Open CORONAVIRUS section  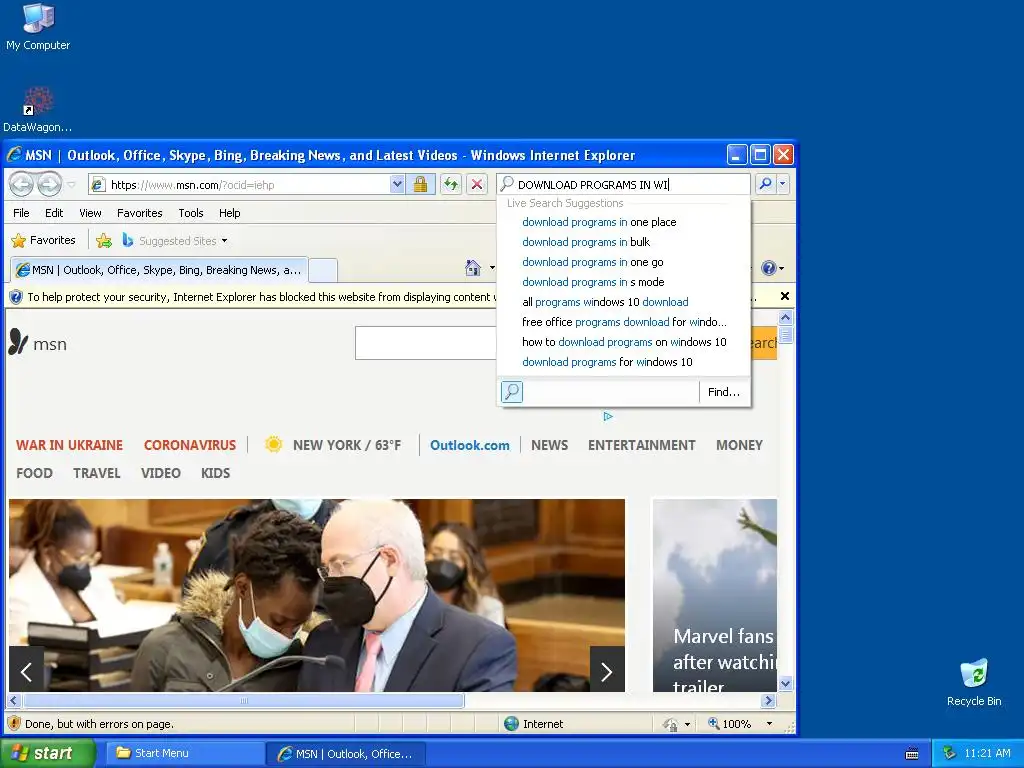[x=189, y=445]
